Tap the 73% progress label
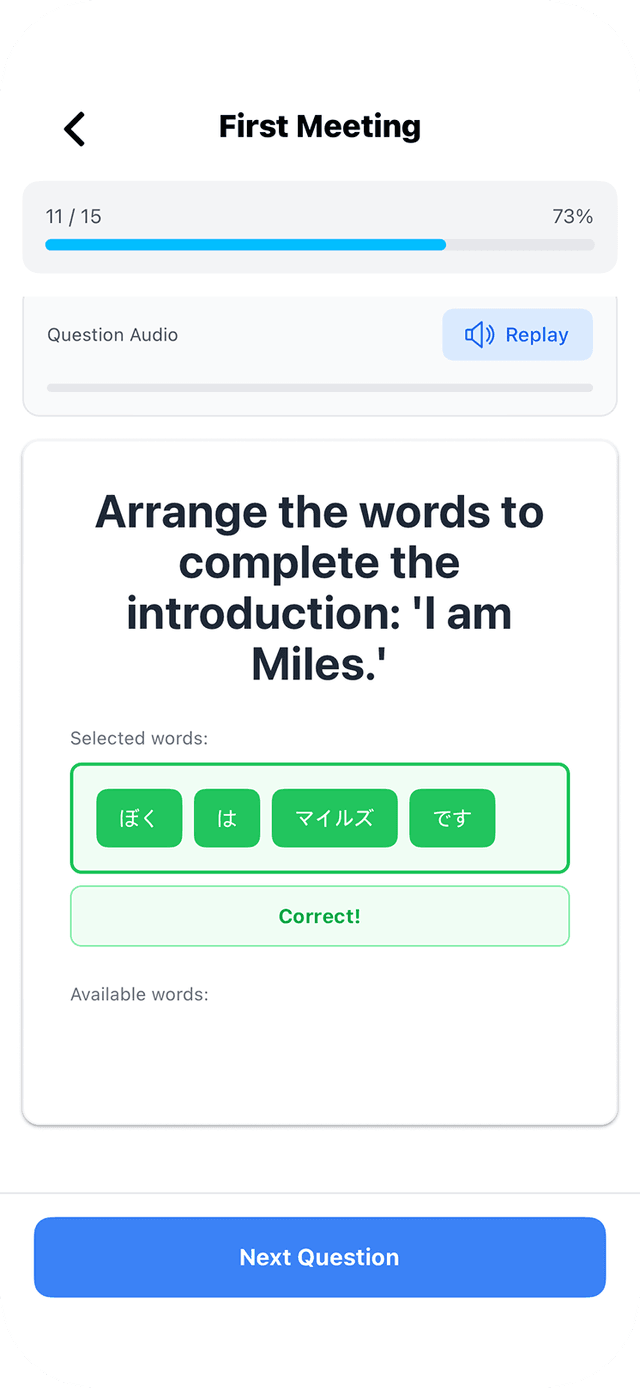The image size is (640, 1388). pyautogui.click(x=572, y=217)
